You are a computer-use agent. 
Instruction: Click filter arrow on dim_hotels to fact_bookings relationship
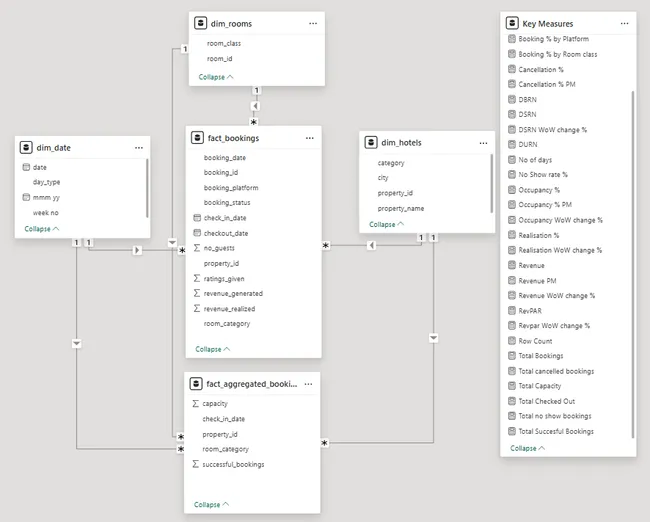click(371, 245)
